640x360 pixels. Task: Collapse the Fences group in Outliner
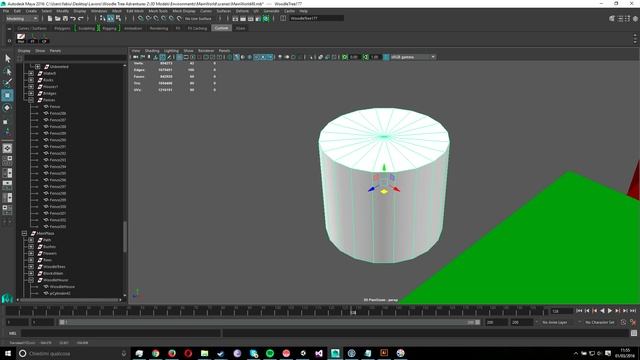pos(31,100)
